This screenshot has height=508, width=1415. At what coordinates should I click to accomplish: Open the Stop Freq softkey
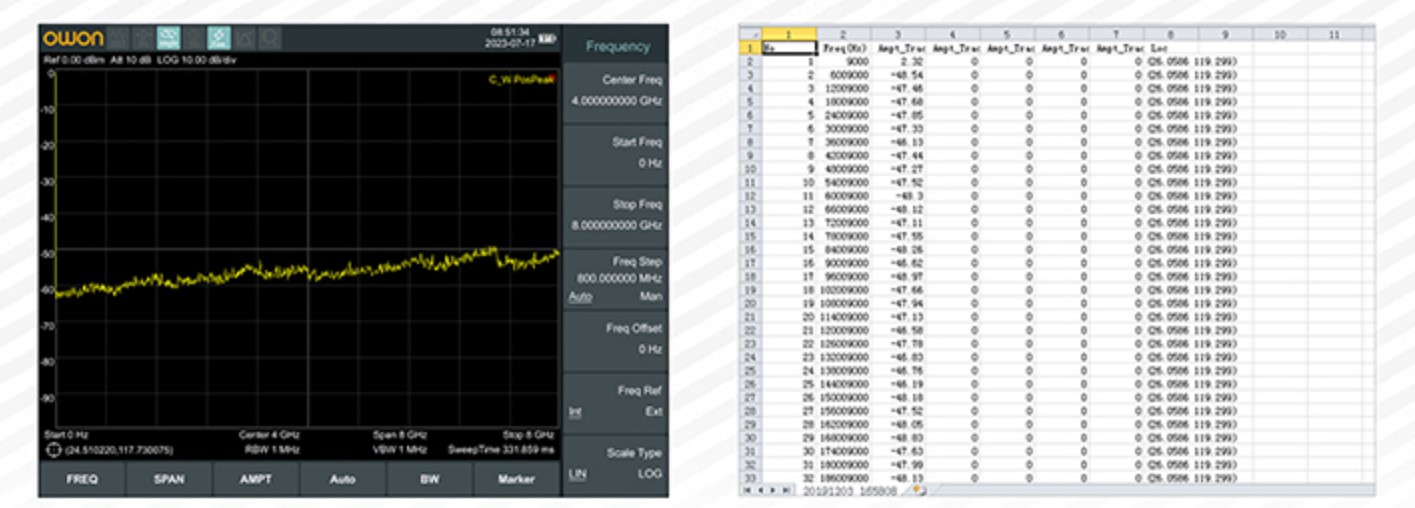point(617,215)
